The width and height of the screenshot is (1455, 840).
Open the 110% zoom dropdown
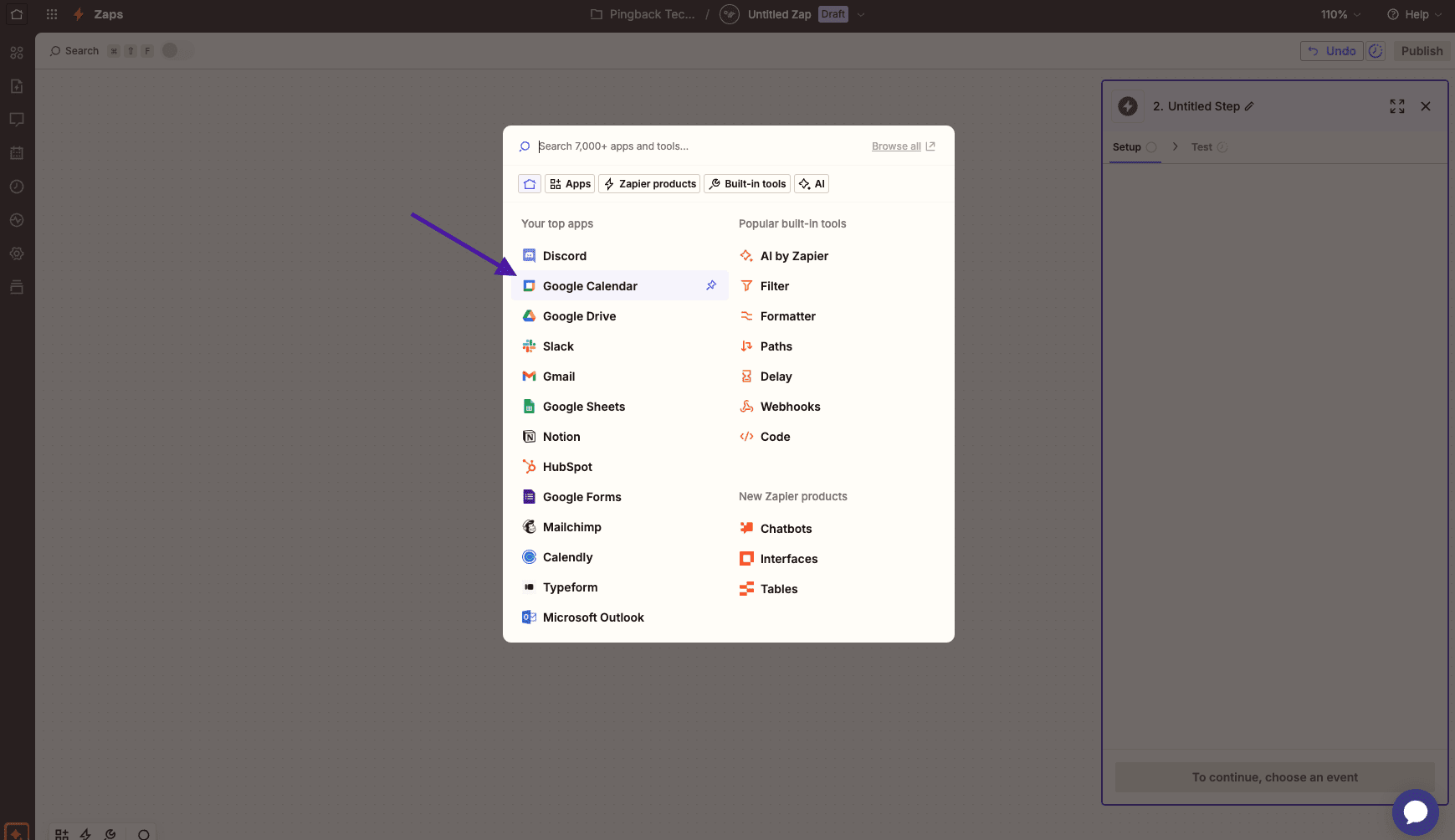[1340, 14]
